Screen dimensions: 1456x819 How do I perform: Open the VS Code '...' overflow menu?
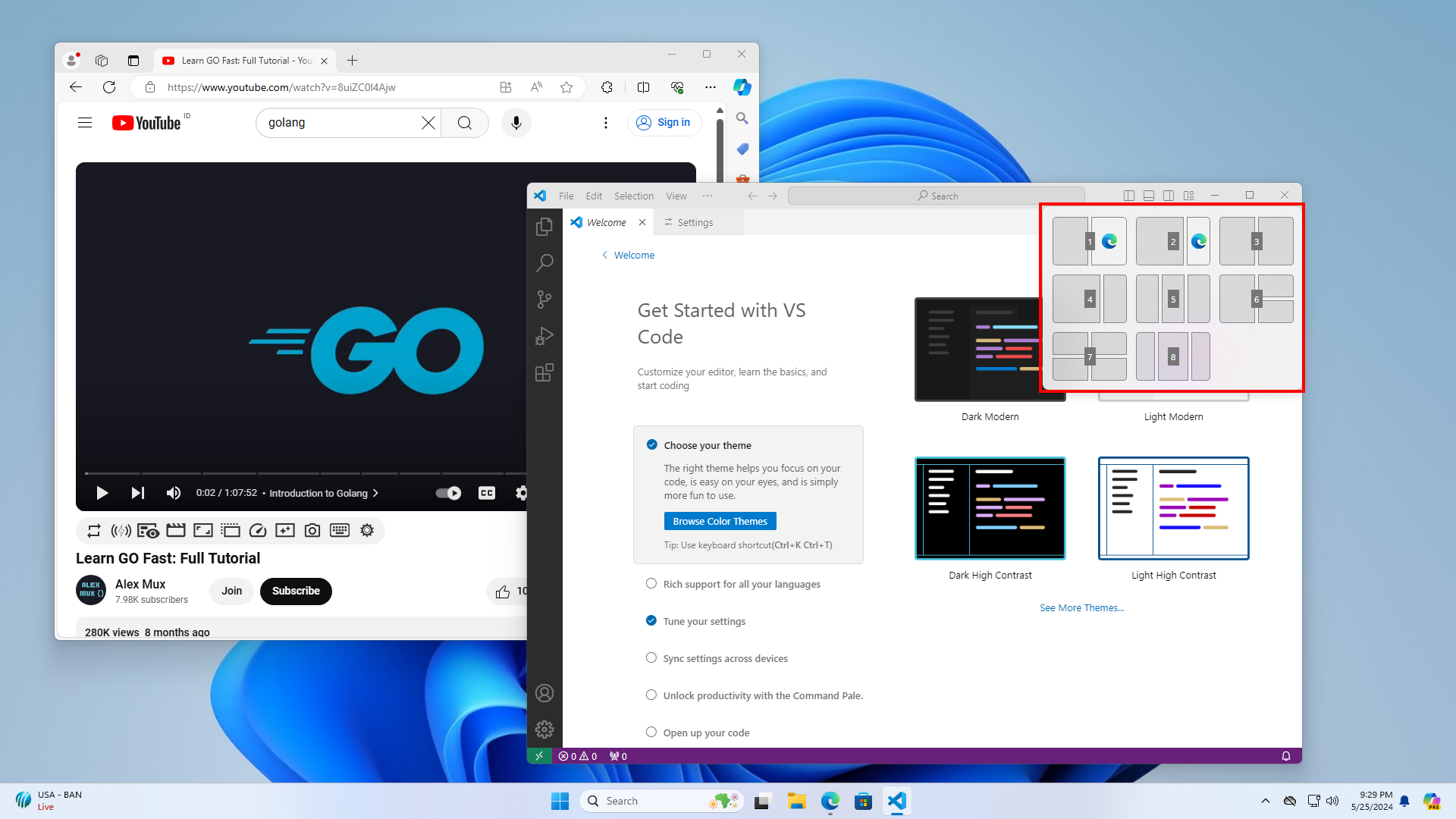[708, 196]
